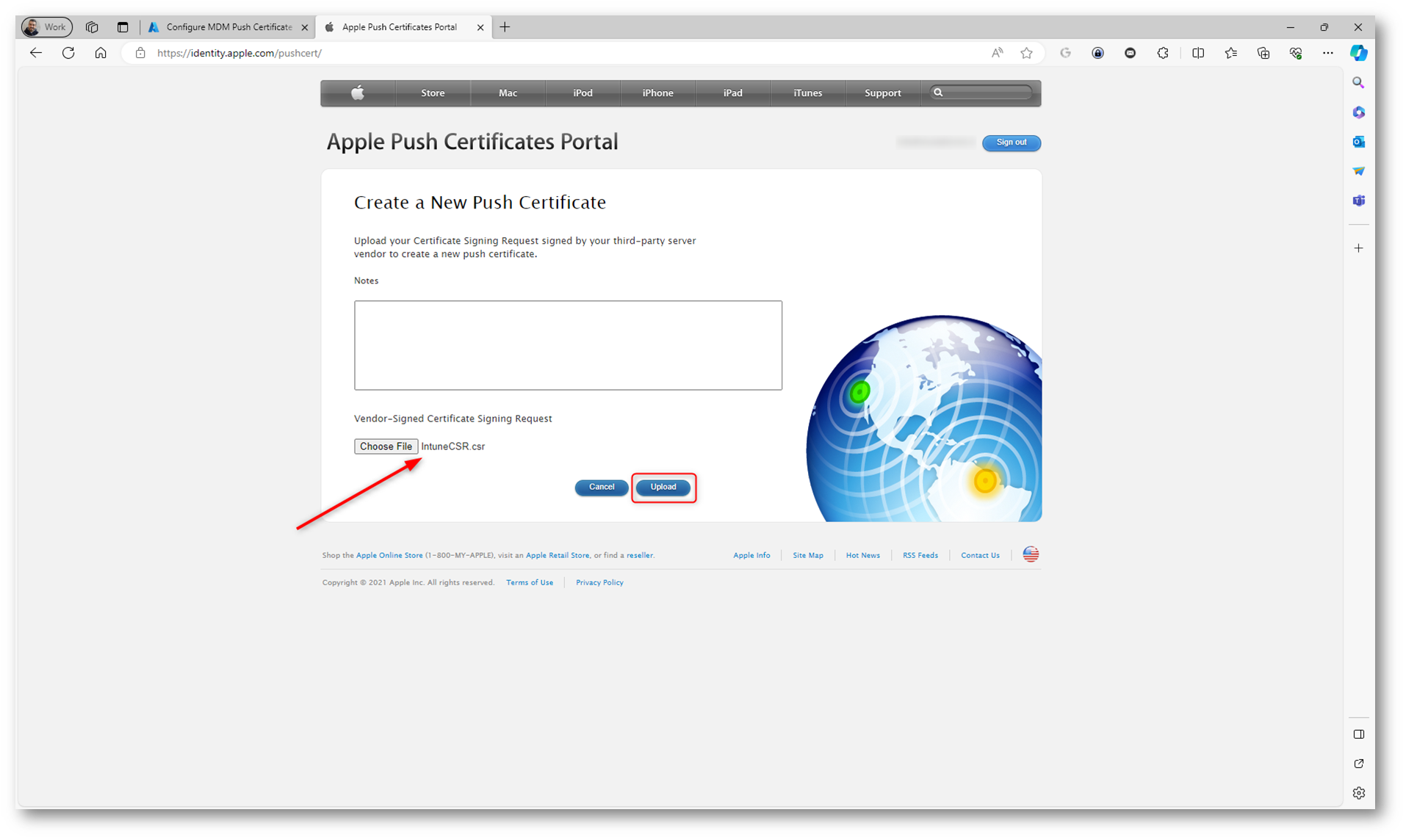Open link in new window sidebar icon
Image resolution: width=1406 pixels, height=840 pixels.
click(1358, 764)
